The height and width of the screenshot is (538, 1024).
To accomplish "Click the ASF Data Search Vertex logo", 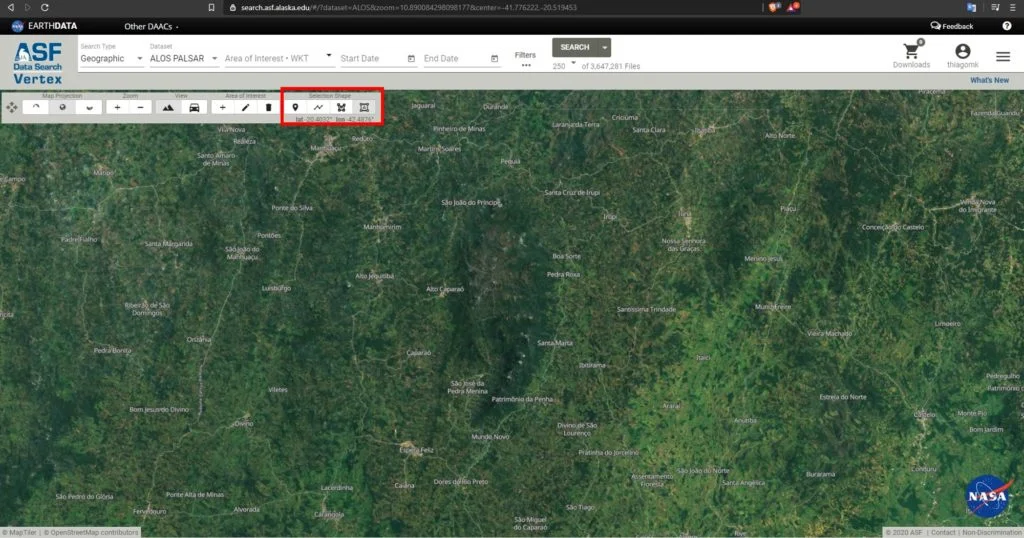I will click(38, 63).
